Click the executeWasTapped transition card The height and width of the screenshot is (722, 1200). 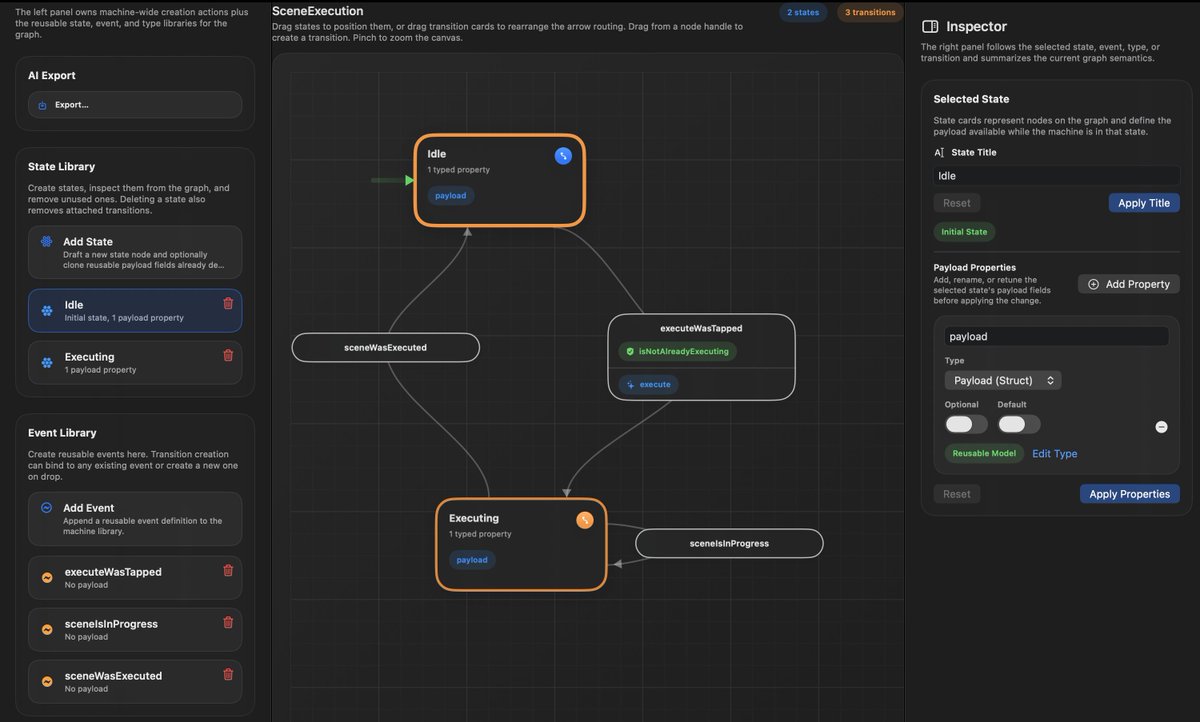702,357
